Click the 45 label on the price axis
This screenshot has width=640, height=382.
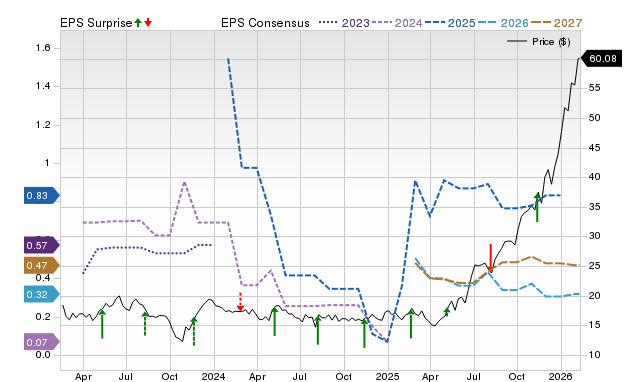point(594,147)
